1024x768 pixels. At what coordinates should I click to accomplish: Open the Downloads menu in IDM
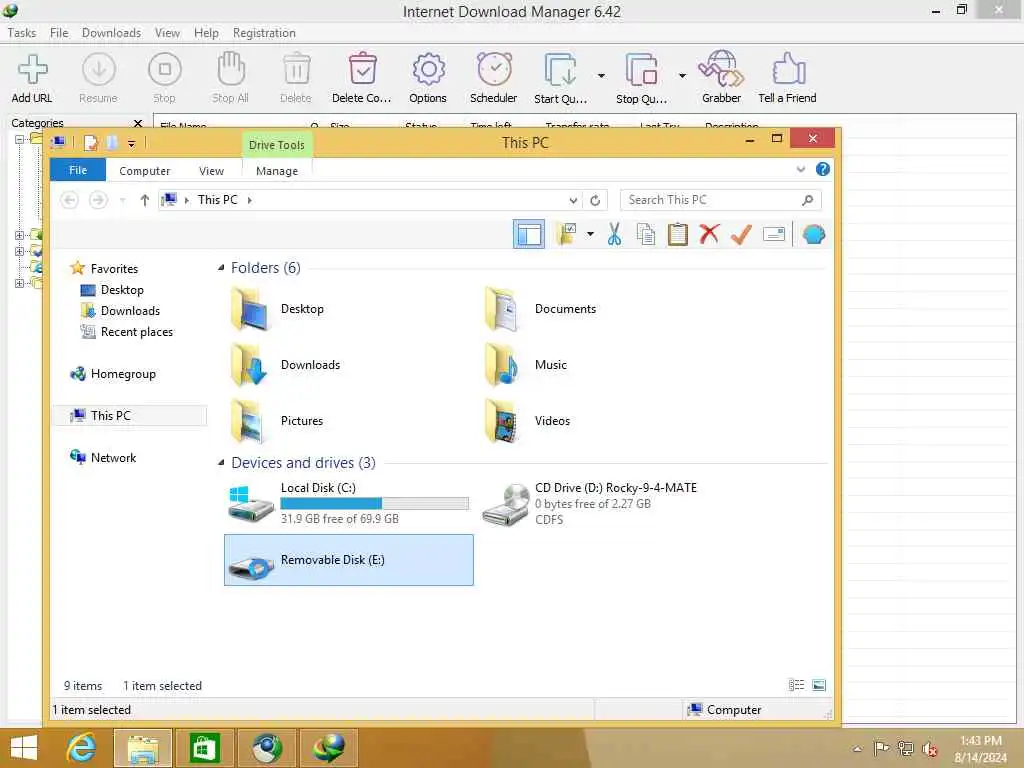tap(111, 33)
